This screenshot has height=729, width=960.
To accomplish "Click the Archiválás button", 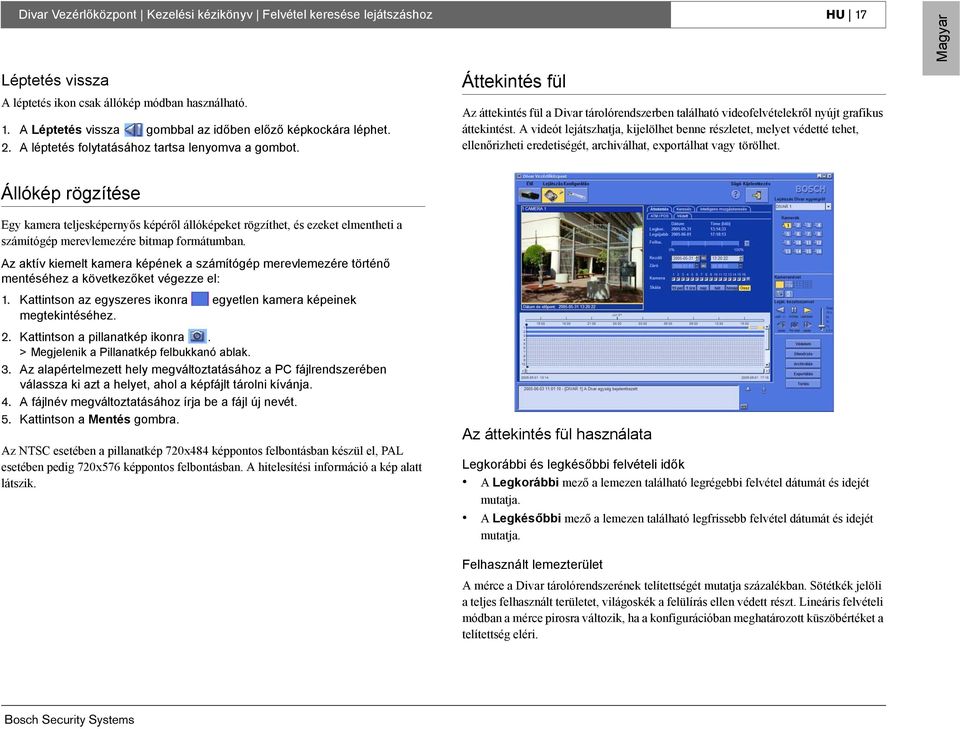I will tap(803, 364).
